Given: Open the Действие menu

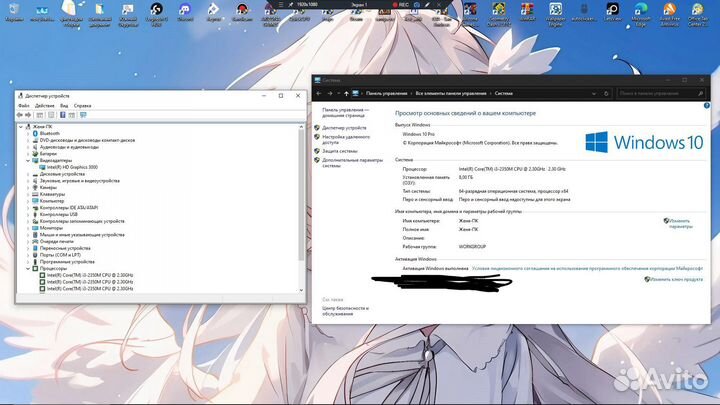Looking at the screenshot, I should [x=45, y=105].
